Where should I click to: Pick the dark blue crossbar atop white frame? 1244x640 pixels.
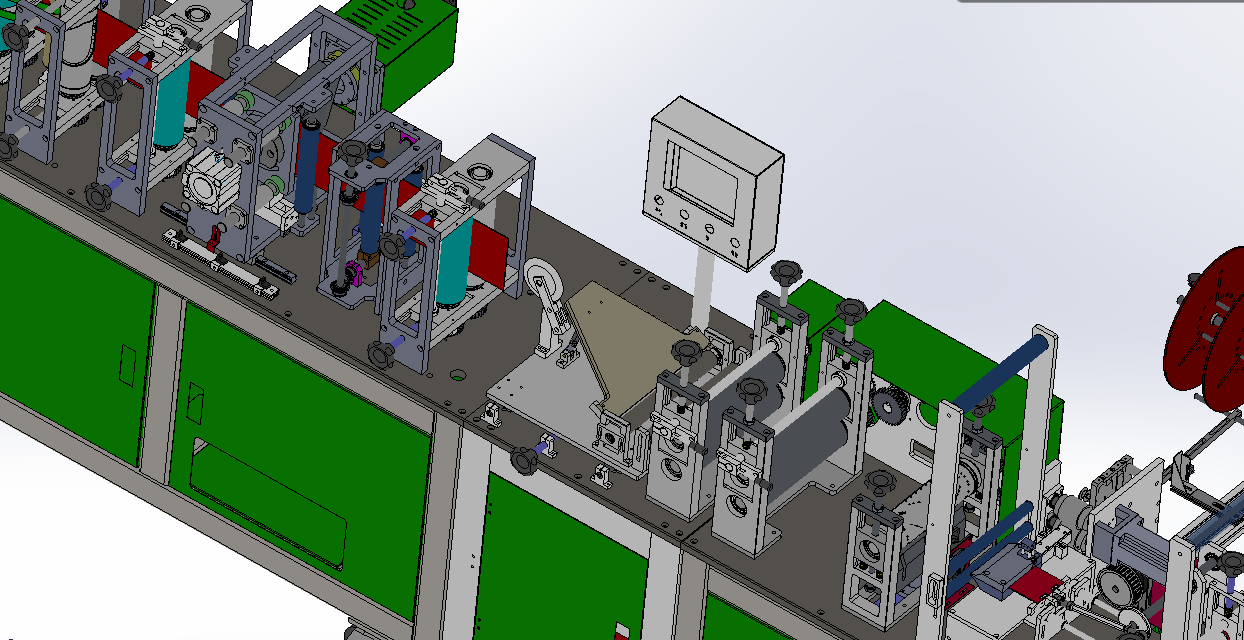coord(1003,372)
